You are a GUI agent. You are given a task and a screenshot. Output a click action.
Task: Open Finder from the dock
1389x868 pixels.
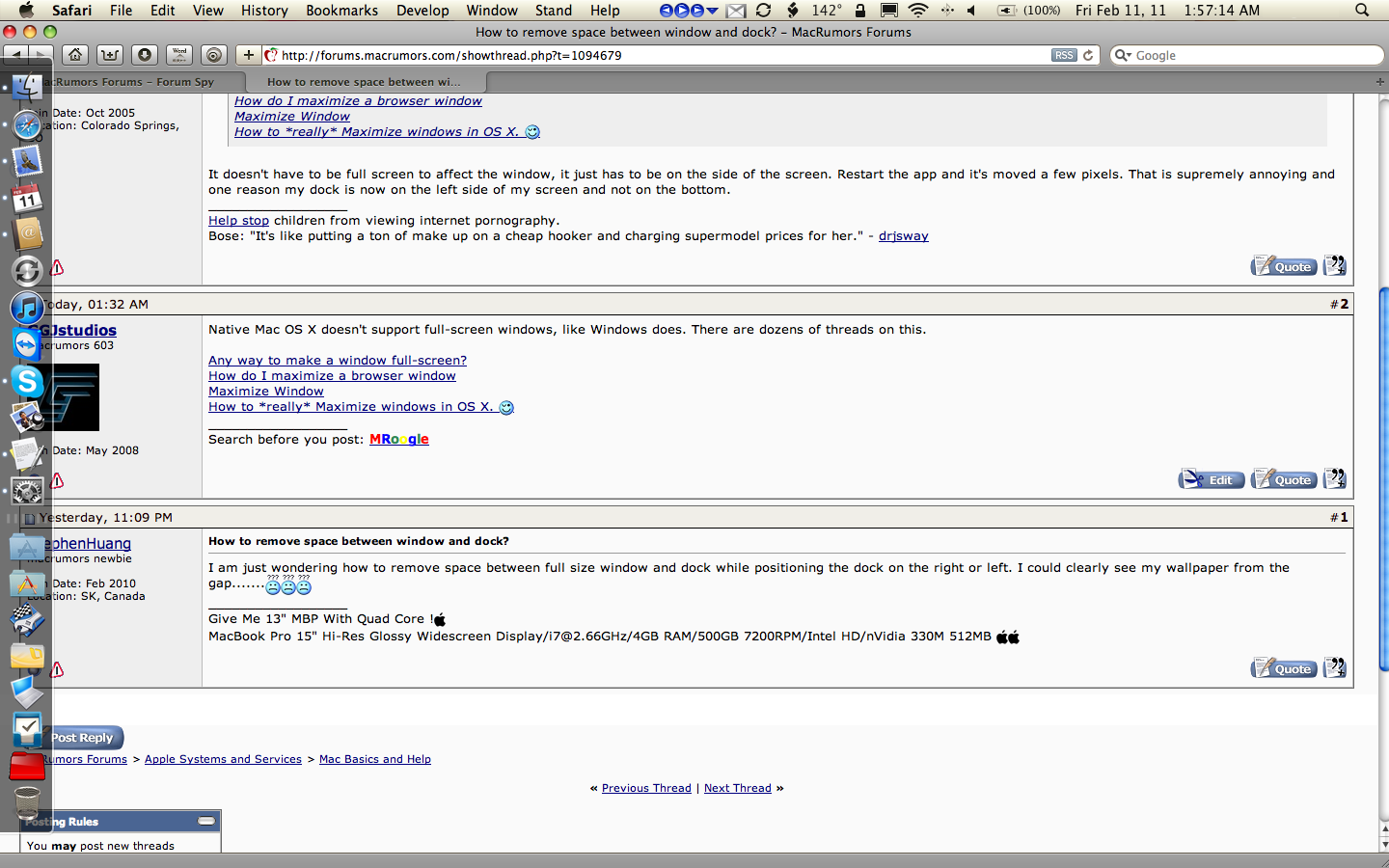click(27, 88)
